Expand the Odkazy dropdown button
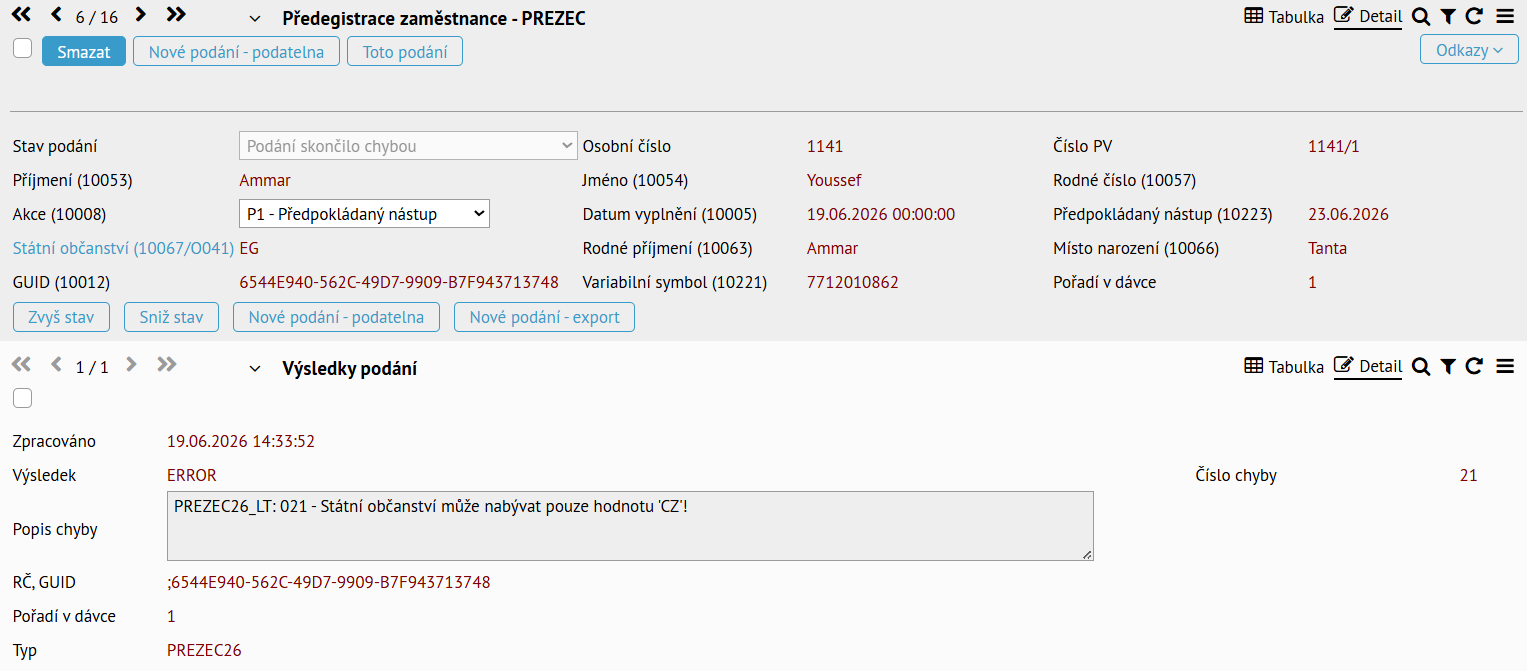Viewport: 1527px width, 671px height. coord(1469,50)
